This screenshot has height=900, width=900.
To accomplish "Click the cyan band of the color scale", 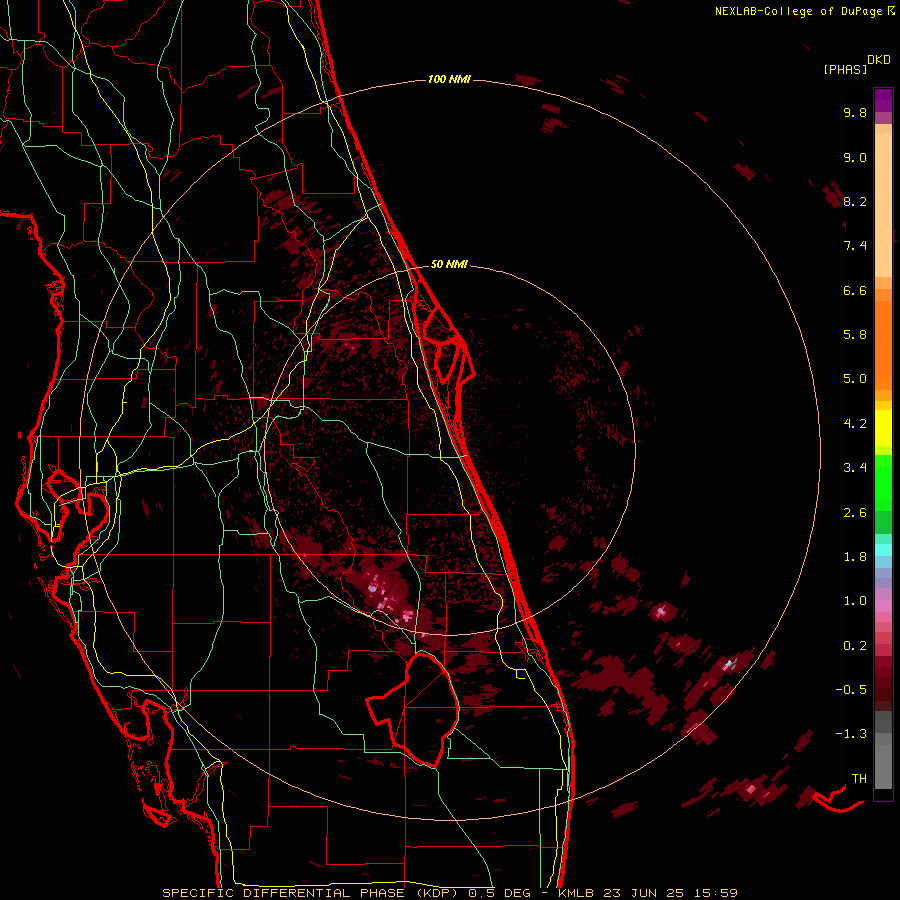I will pyautogui.click(x=883, y=550).
